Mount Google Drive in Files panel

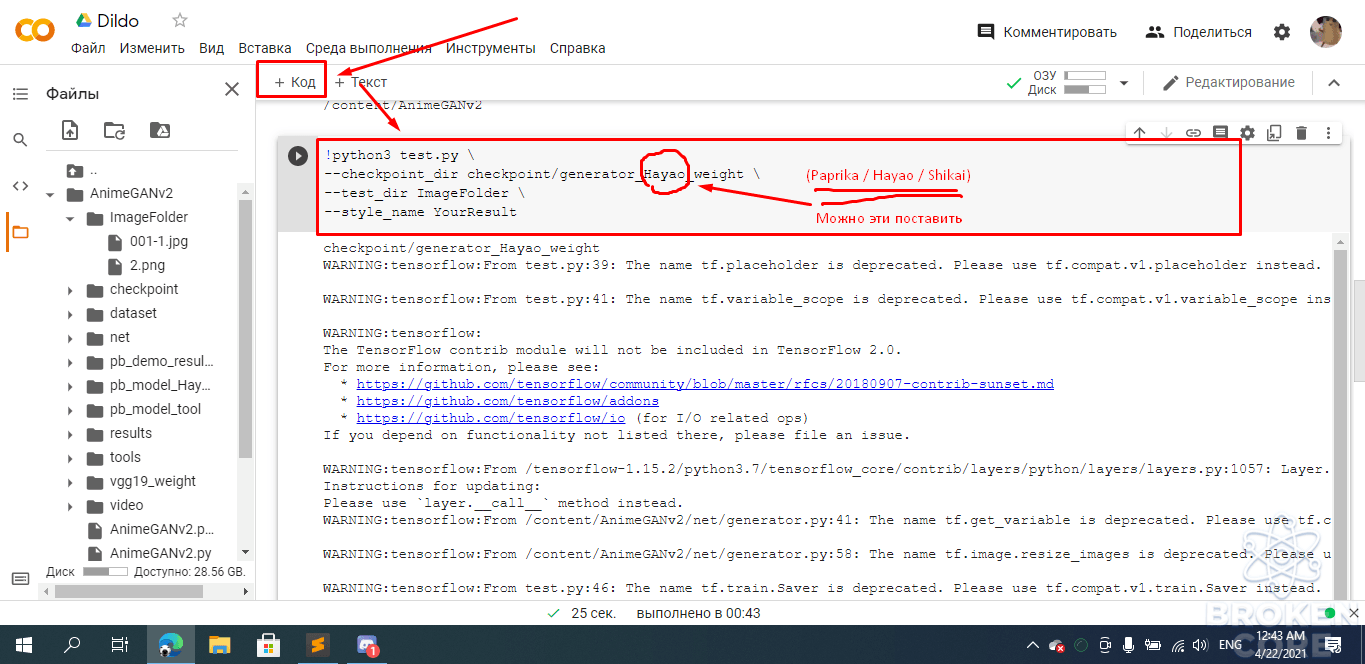[159, 130]
